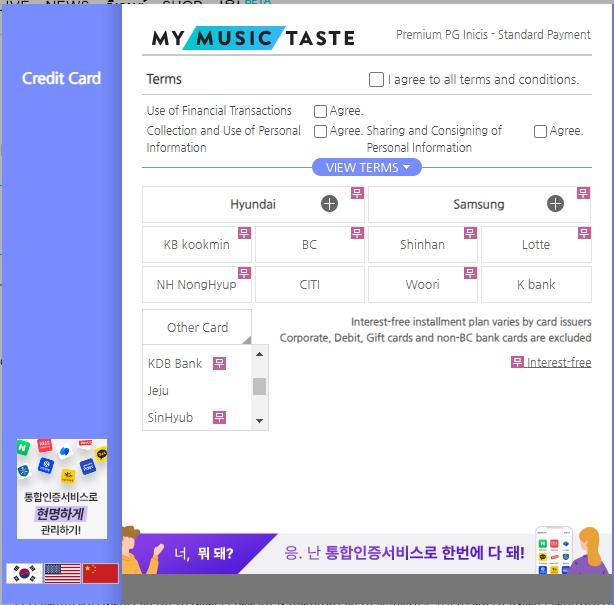
Task: Select KB kookmin card
Action: (x=197, y=245)
